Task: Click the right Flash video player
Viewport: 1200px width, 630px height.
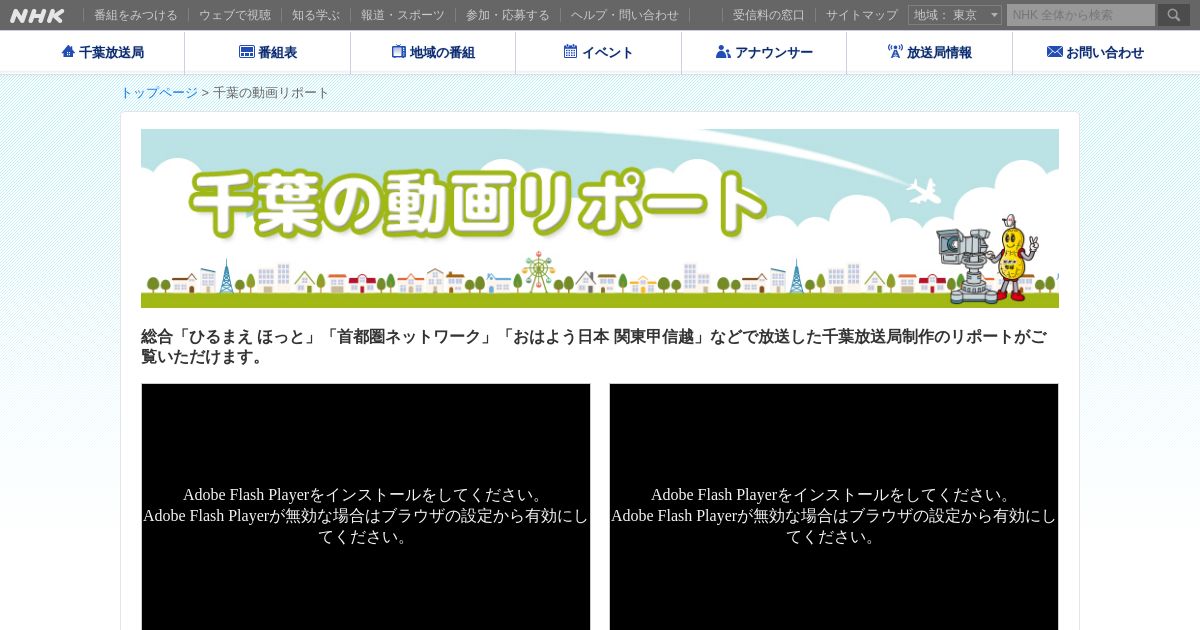Action: tap(834, 507)
